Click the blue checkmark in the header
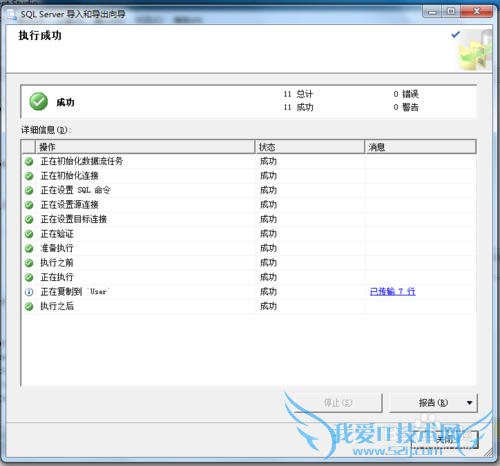 click(456, 34)
